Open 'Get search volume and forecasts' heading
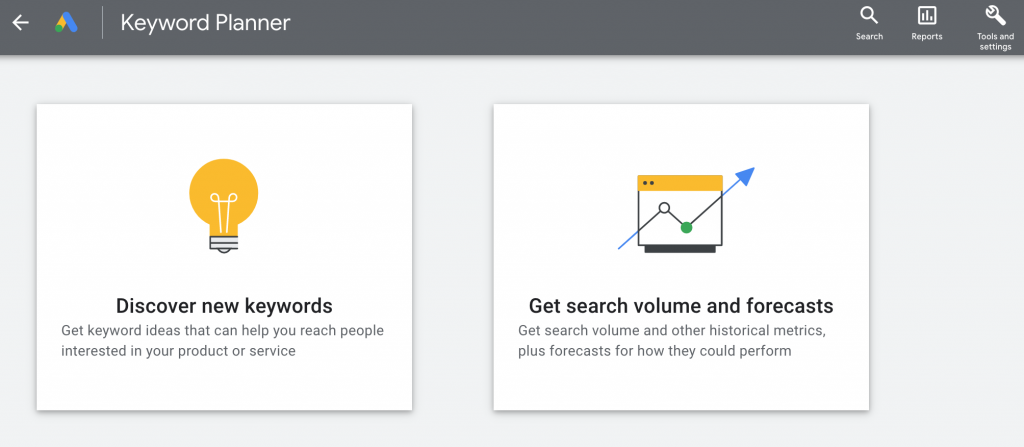Screen dimensions: 1024x447 tap(681, 306)
